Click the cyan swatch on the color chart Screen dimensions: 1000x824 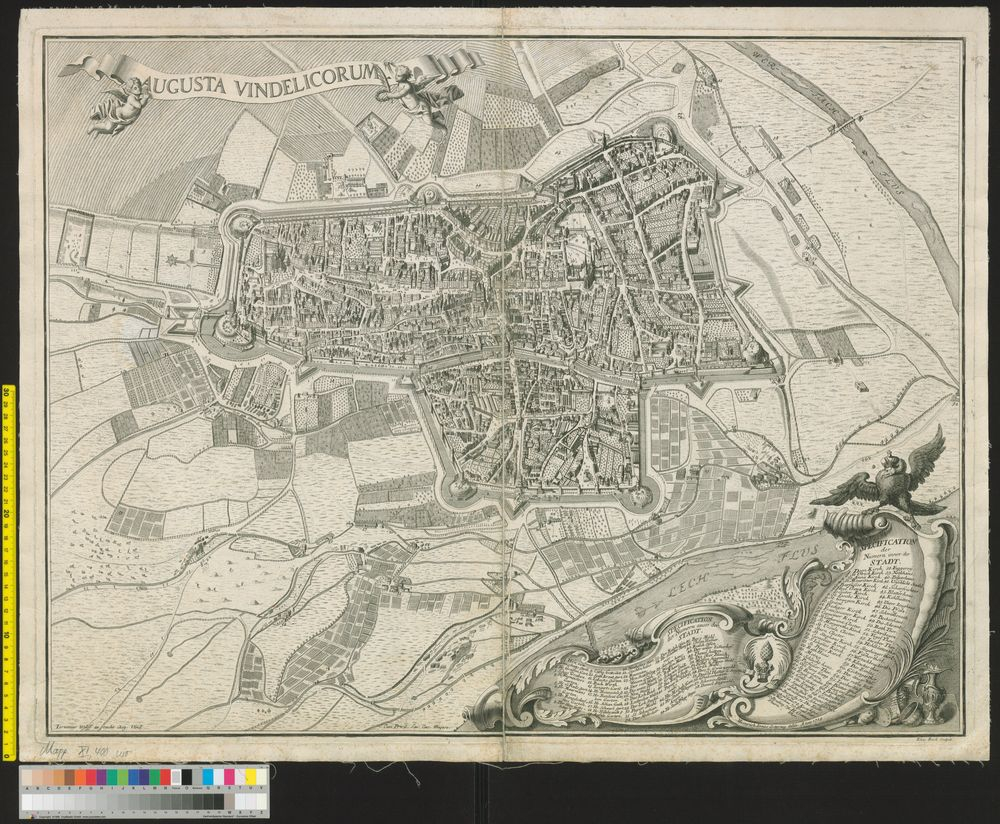point(208,777)
